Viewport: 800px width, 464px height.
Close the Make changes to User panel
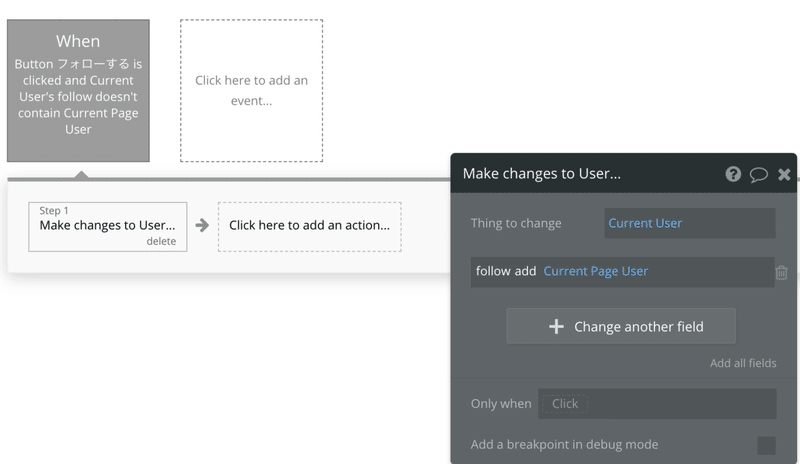coord(784,175)
